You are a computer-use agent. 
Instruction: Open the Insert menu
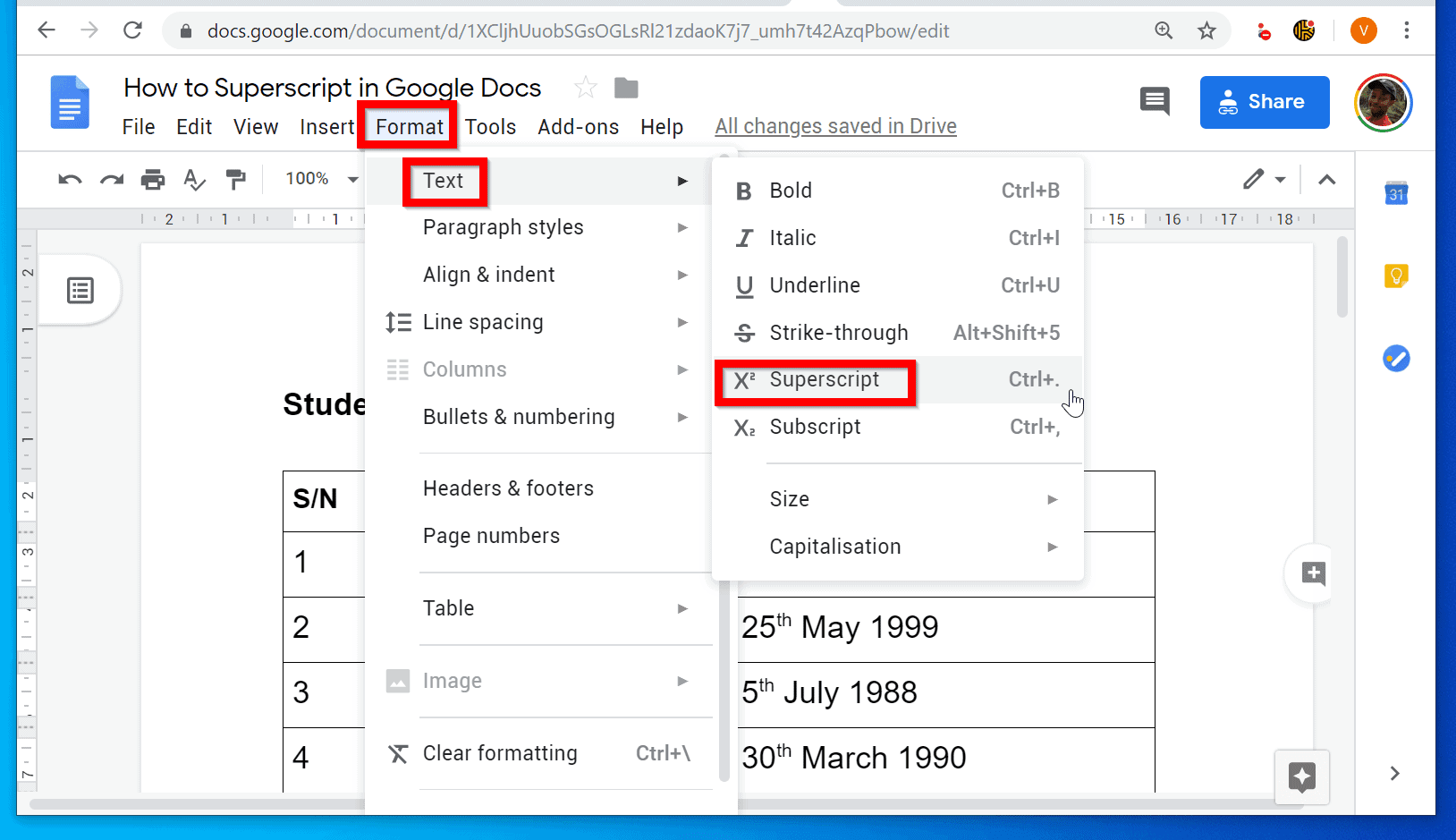[x=326, y=127]
